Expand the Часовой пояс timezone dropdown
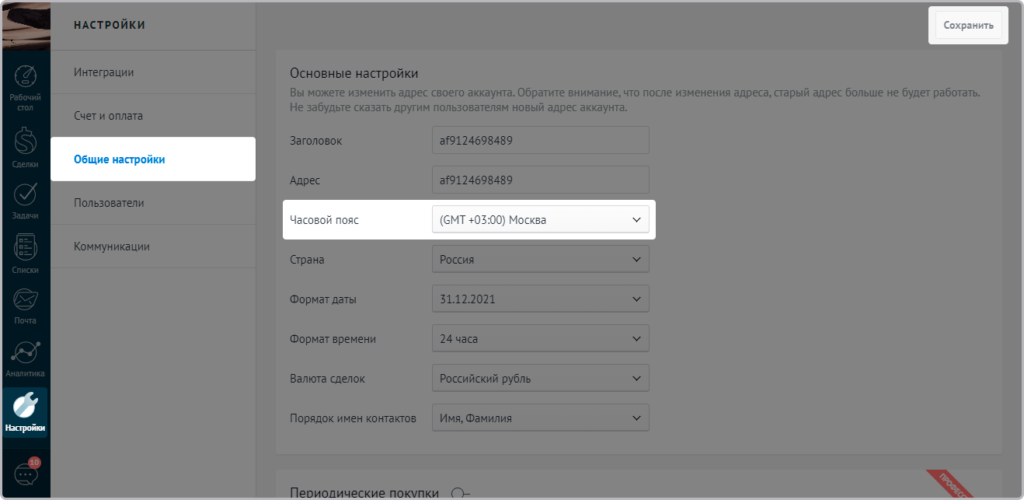 (x=540, y=219)
